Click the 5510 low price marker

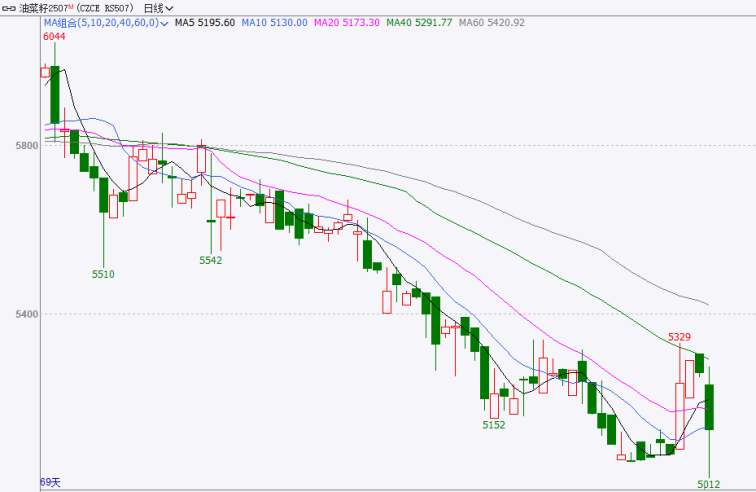103,274
